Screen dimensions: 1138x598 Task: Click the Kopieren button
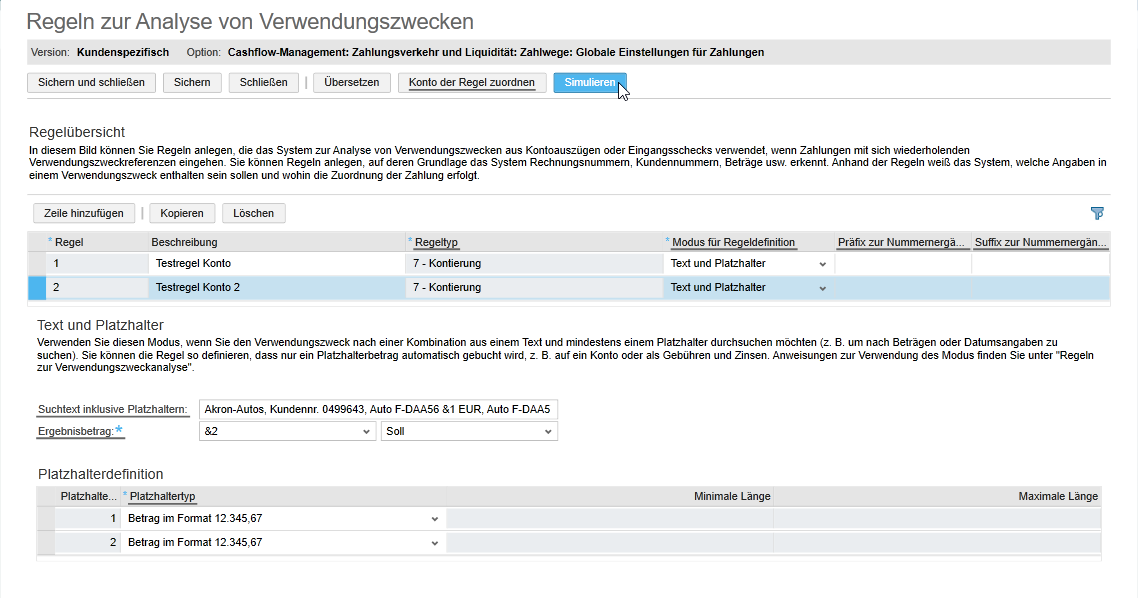tap(182, 213)
